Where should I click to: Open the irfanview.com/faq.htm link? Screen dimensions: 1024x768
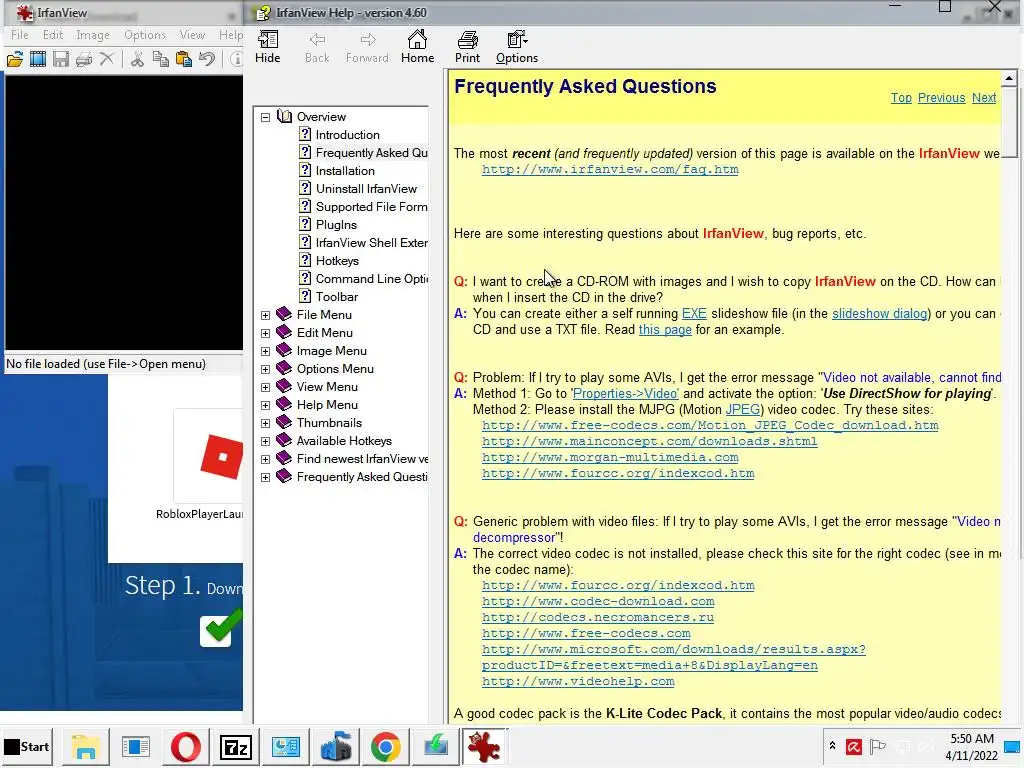tap(610, 170)
